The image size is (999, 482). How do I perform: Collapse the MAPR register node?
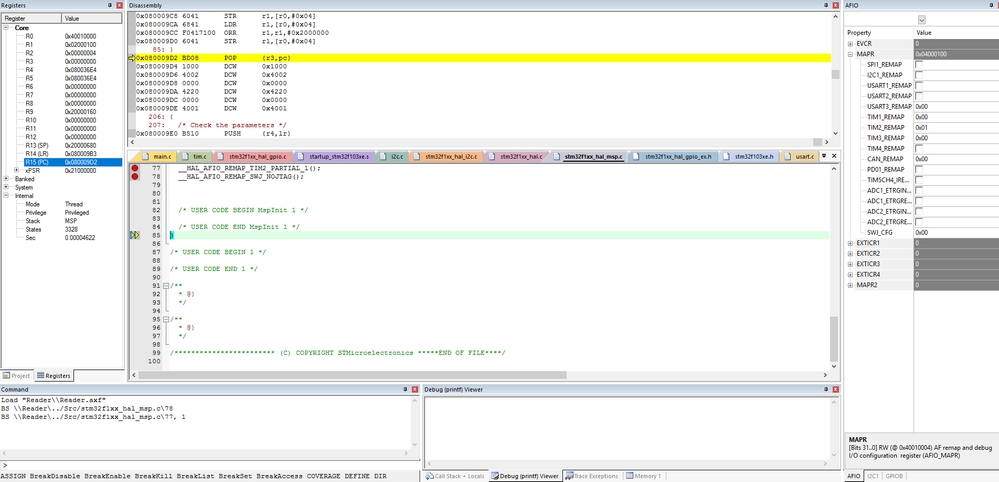click(x=851, y=54)
